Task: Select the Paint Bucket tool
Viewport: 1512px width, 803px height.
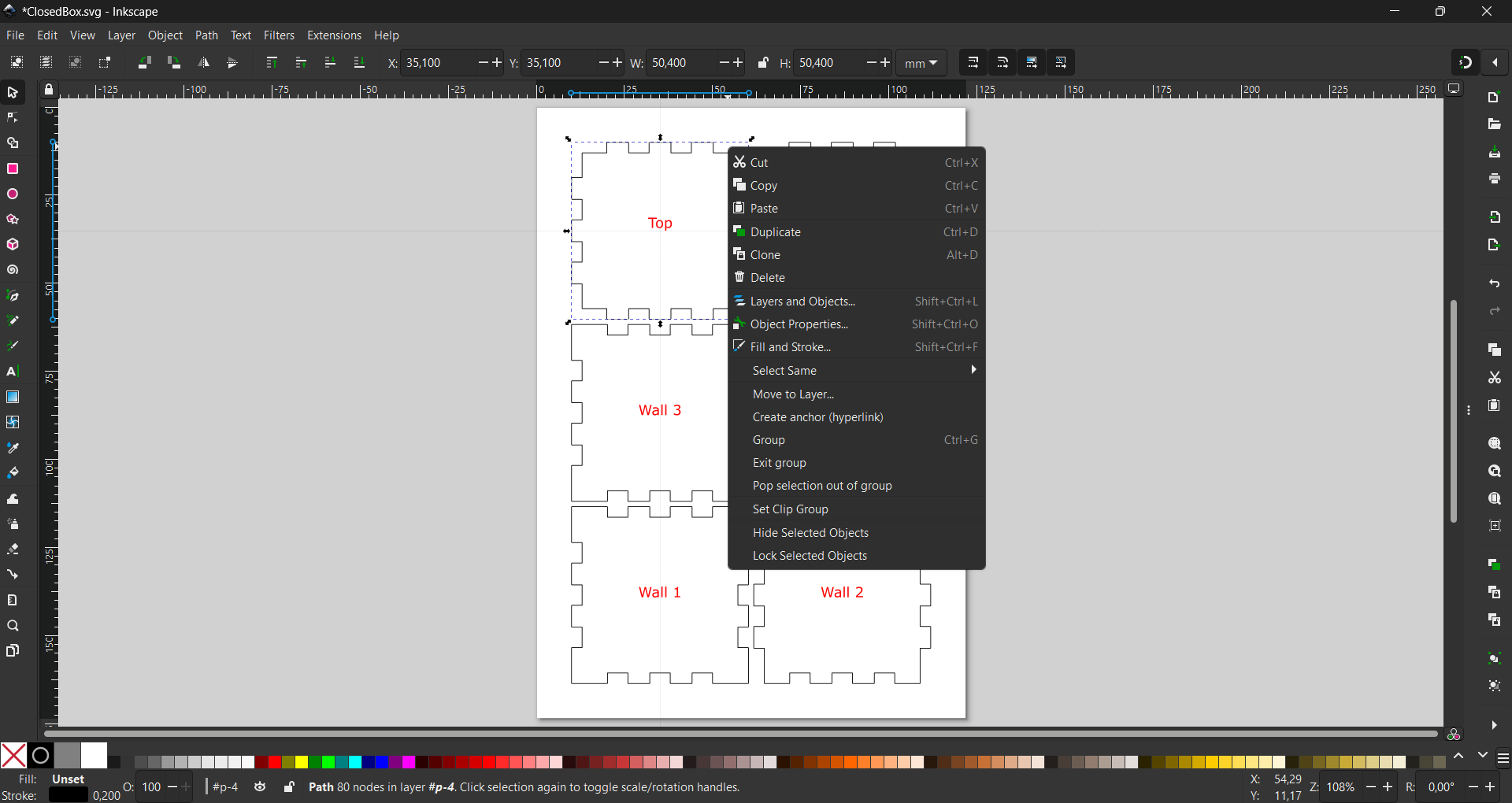Action: [x=13, y=473]
